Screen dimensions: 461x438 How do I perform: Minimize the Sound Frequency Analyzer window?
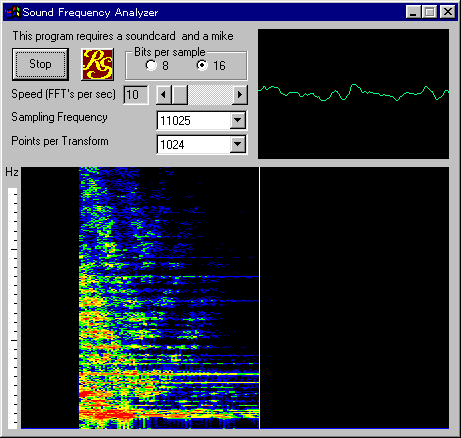413,12
